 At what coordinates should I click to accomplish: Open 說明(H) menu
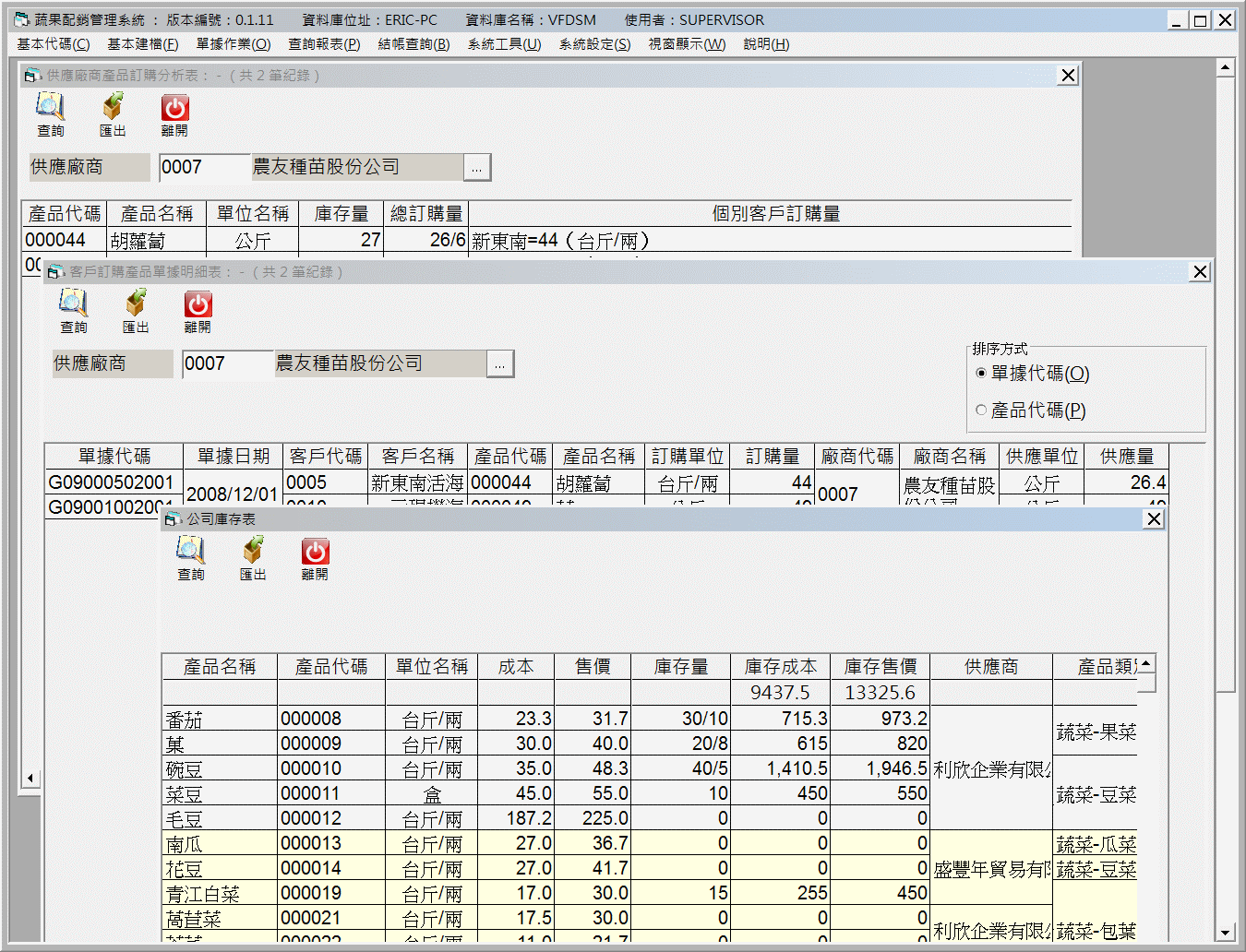pos(766,44)
